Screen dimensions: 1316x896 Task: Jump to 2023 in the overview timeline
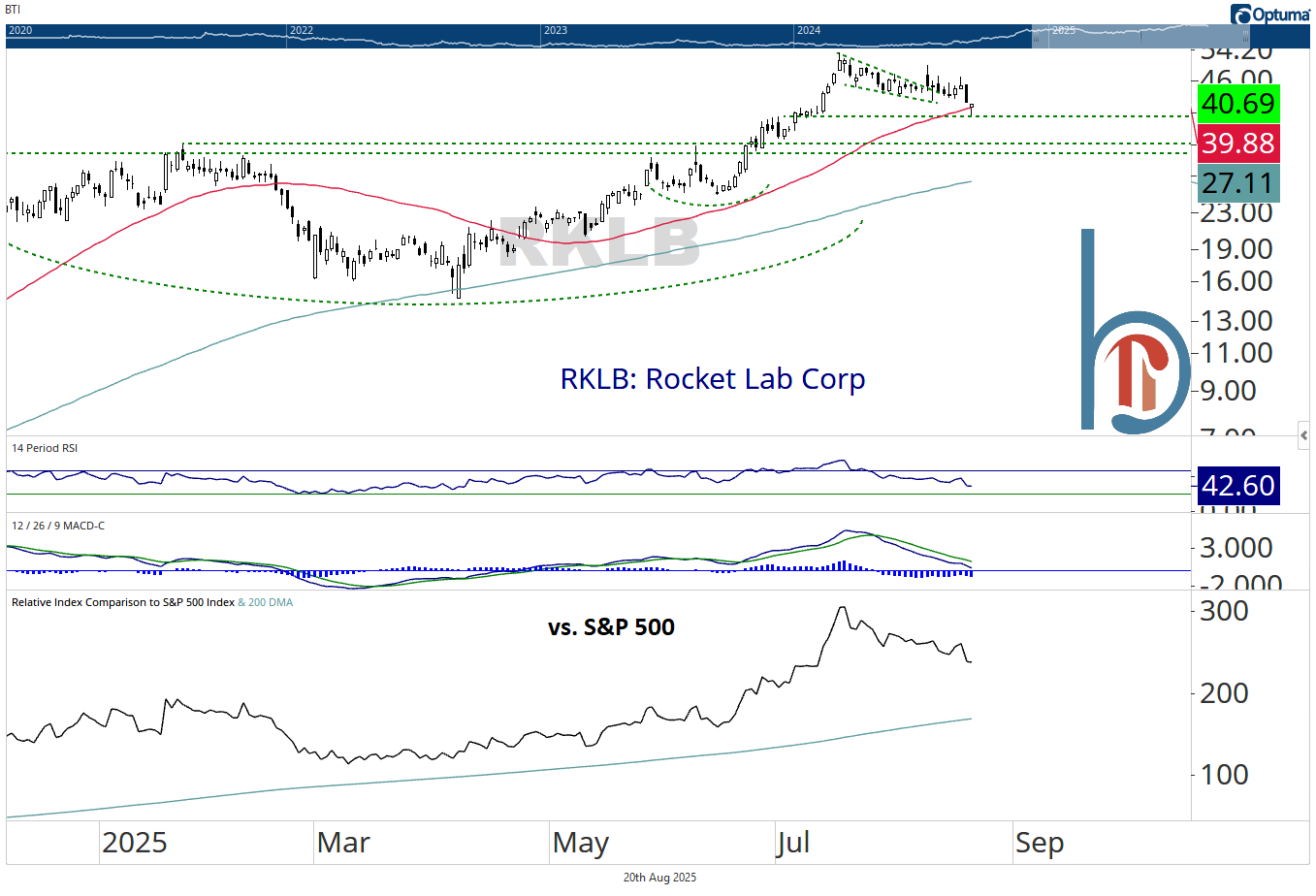tap(556, 30)
